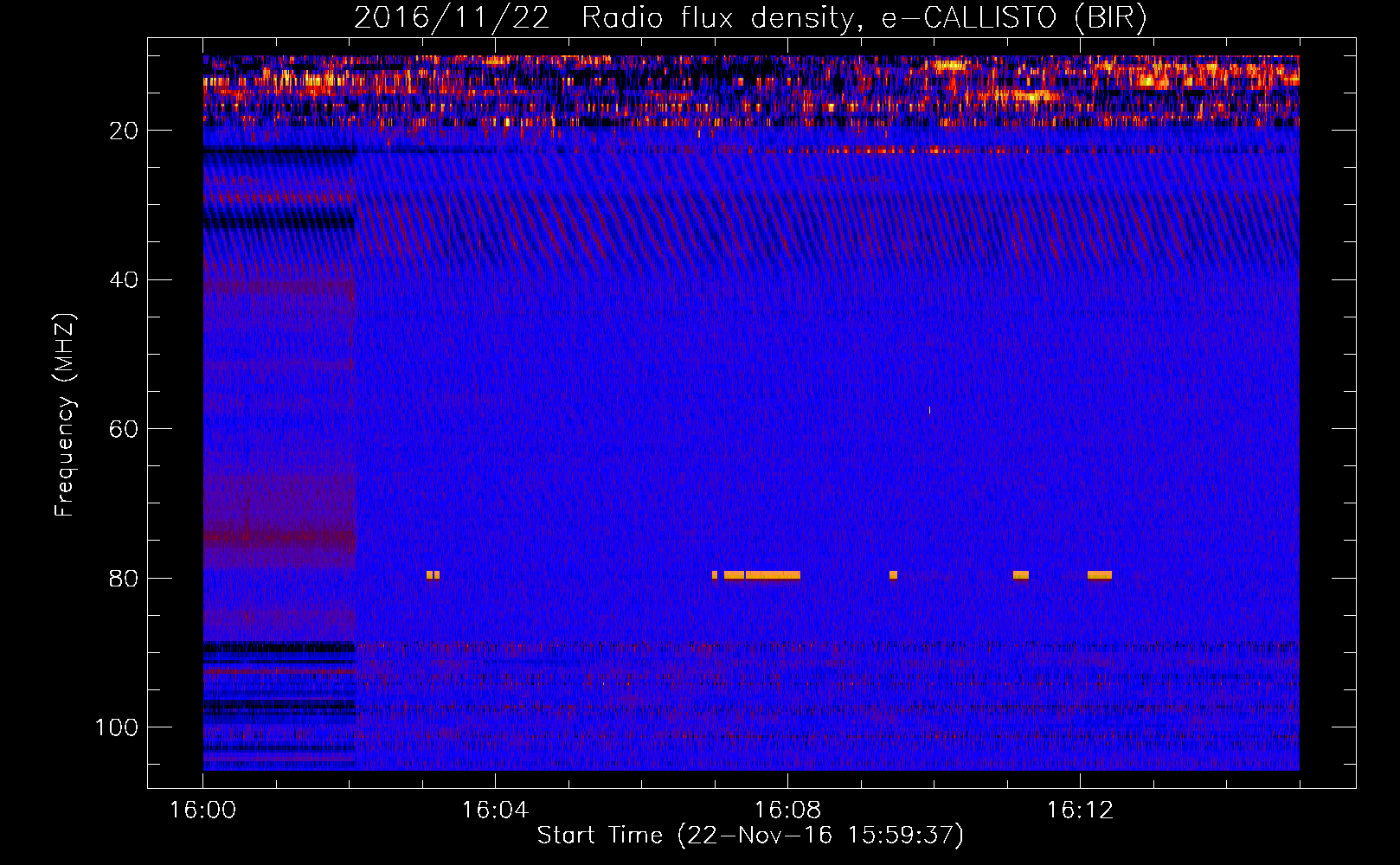1400x865 pixels.
Task: Click the '80' frequency tick label
Action: [x=124, y=579]
